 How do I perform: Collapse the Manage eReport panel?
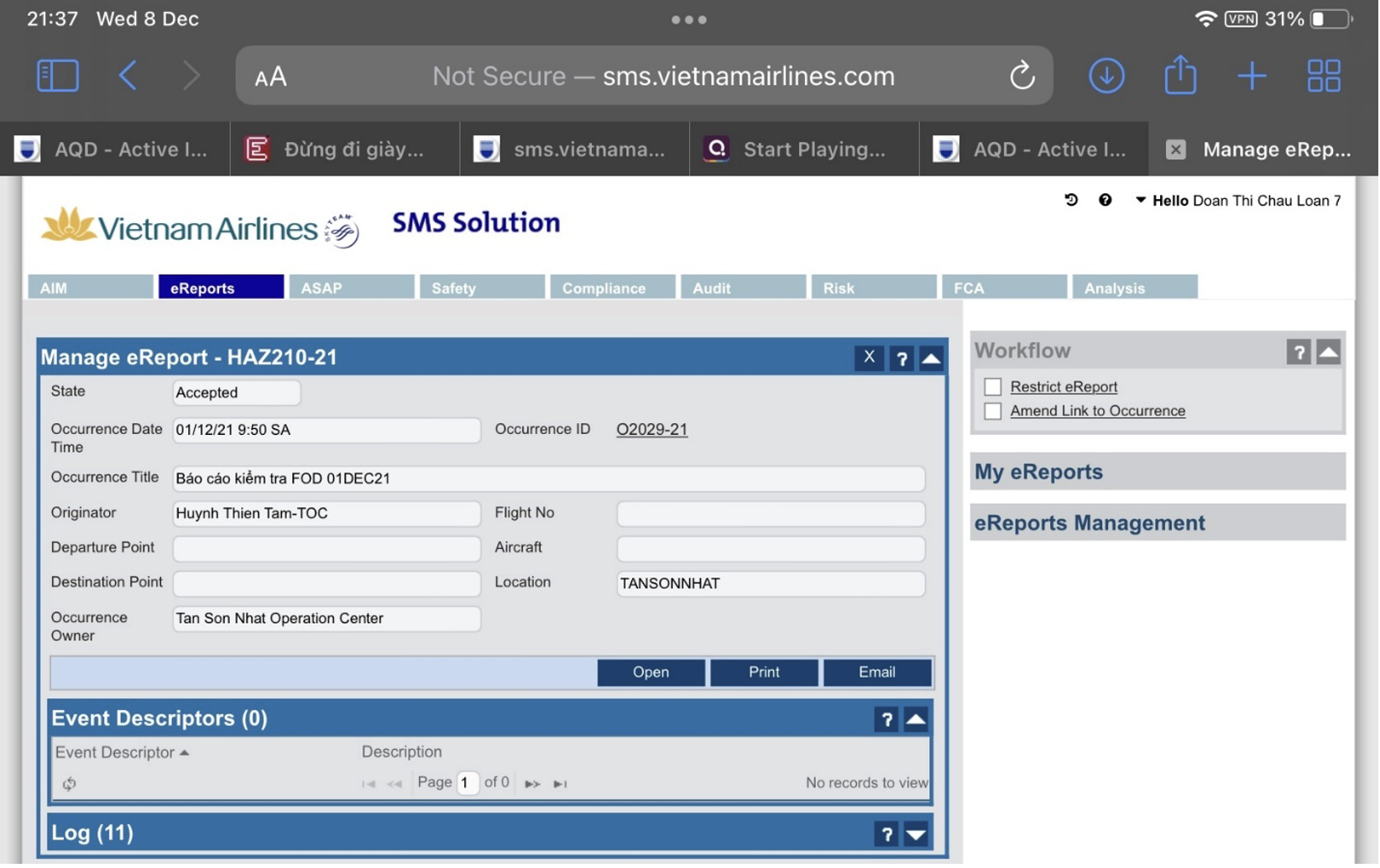931,358
